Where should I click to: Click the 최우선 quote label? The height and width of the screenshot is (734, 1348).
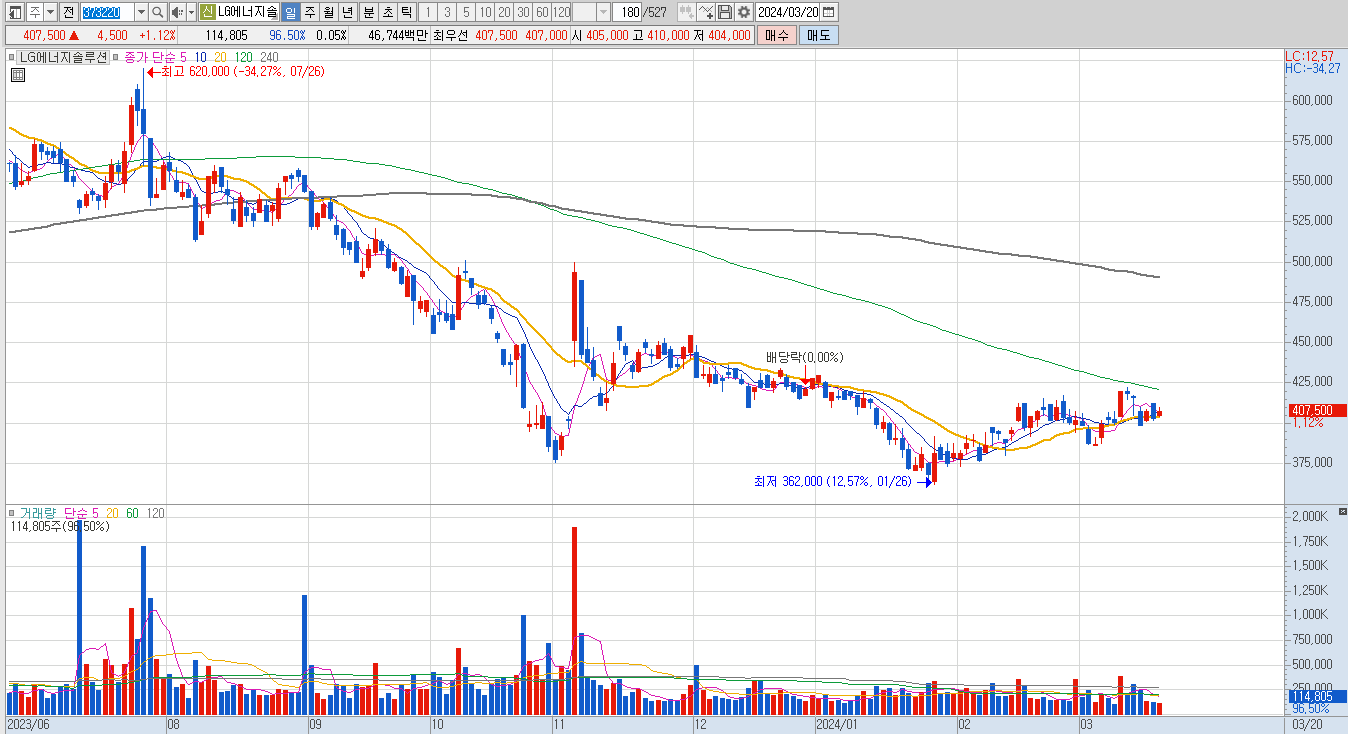pyautogui.click(x=451, y=35)
